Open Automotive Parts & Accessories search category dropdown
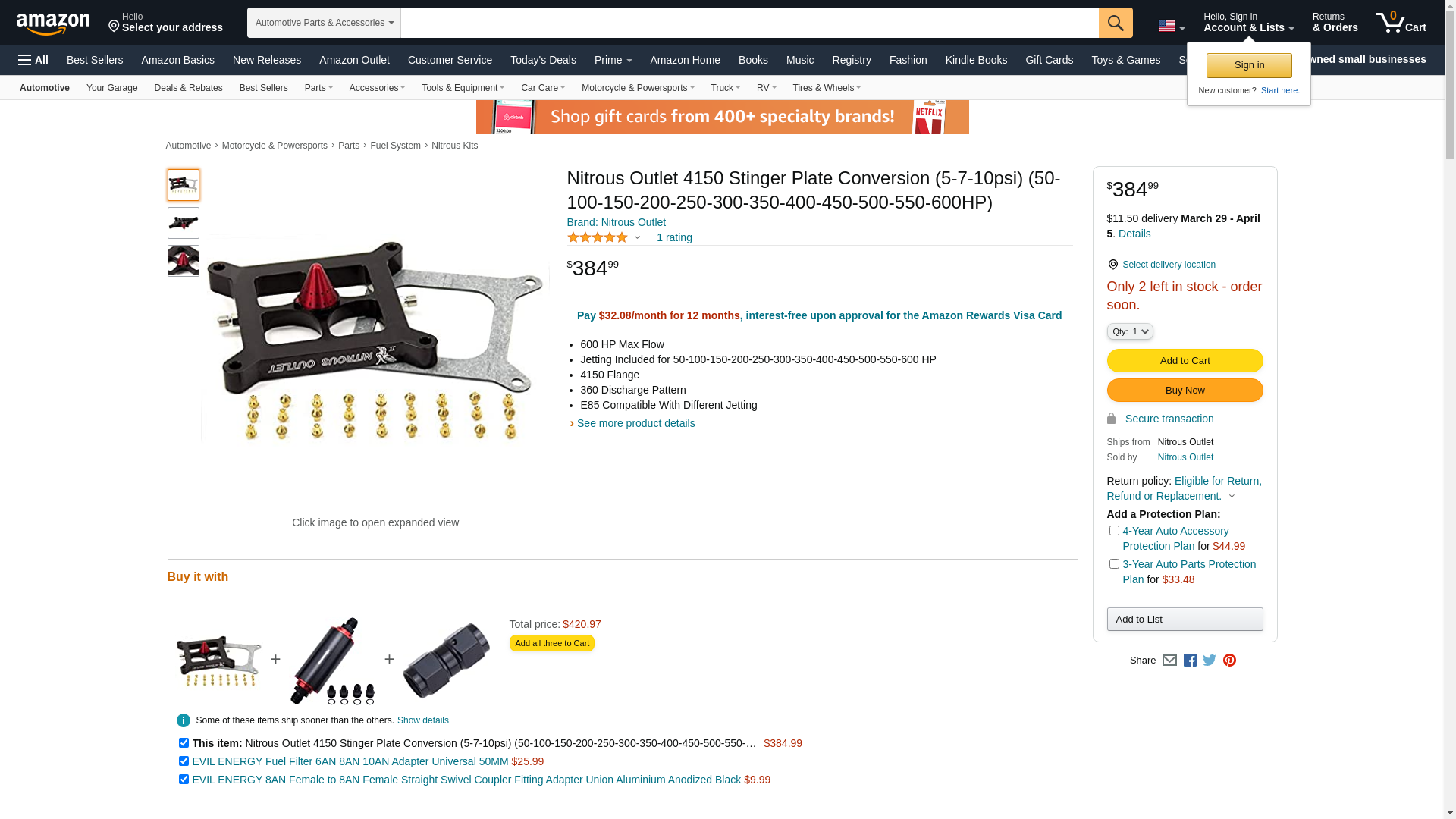Screen dimensions: 1456x819 coord(324,23)
